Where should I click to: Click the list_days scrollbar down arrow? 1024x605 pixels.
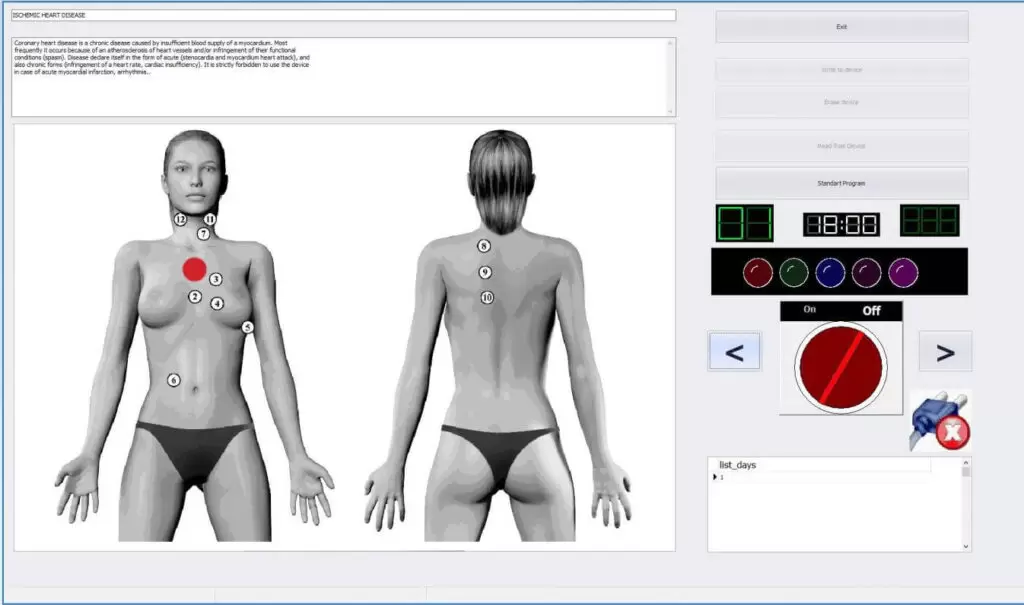click(x=966, y=546)
